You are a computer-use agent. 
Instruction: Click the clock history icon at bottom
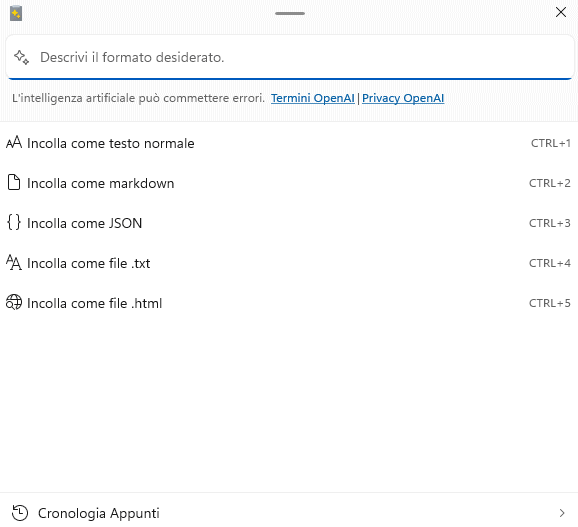[x=20, y=513]
